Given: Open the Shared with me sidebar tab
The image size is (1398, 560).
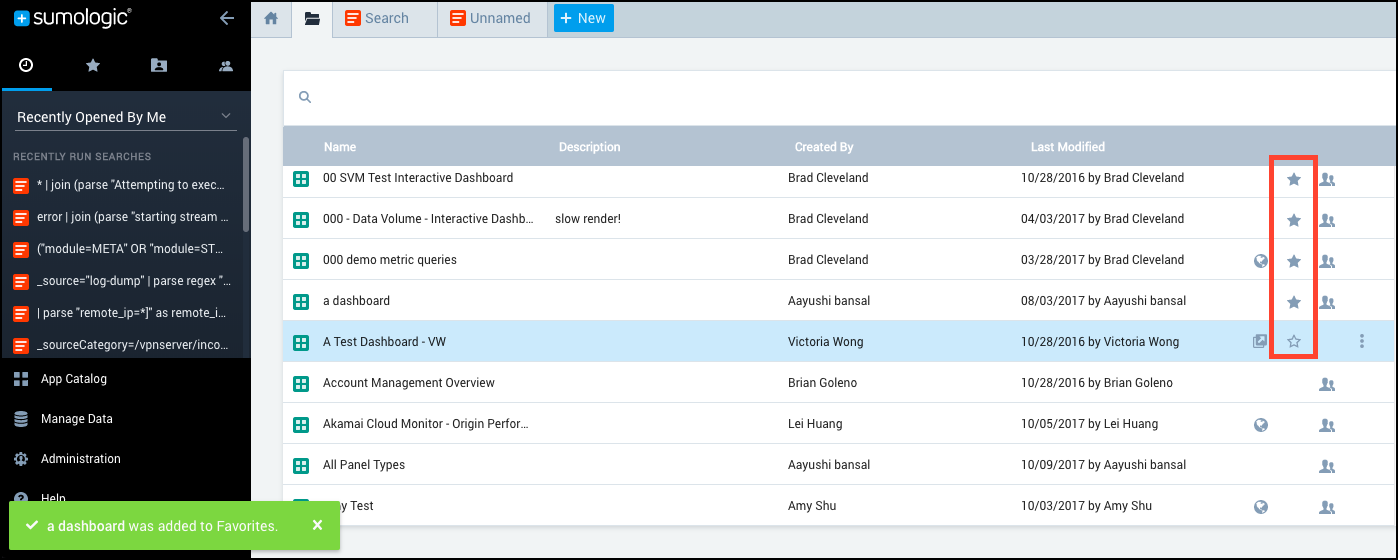Looking at the screenshot, I should click(x=226, y=66).
